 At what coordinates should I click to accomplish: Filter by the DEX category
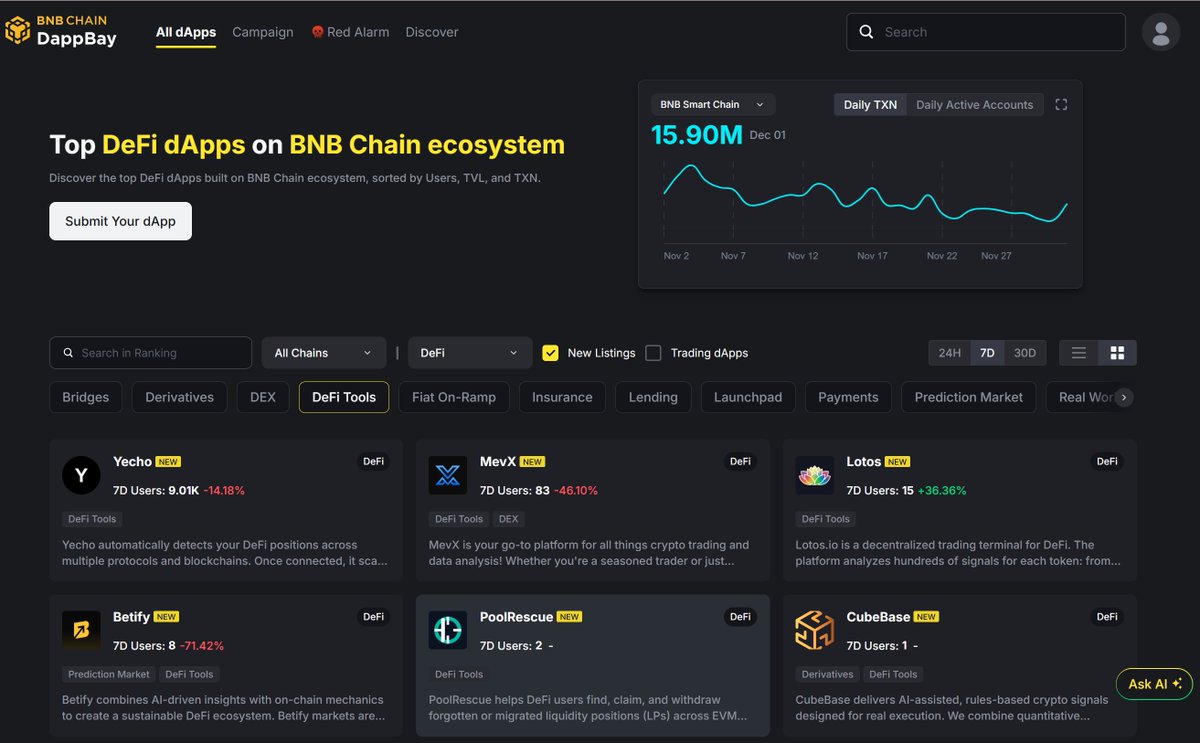(263, 397)
